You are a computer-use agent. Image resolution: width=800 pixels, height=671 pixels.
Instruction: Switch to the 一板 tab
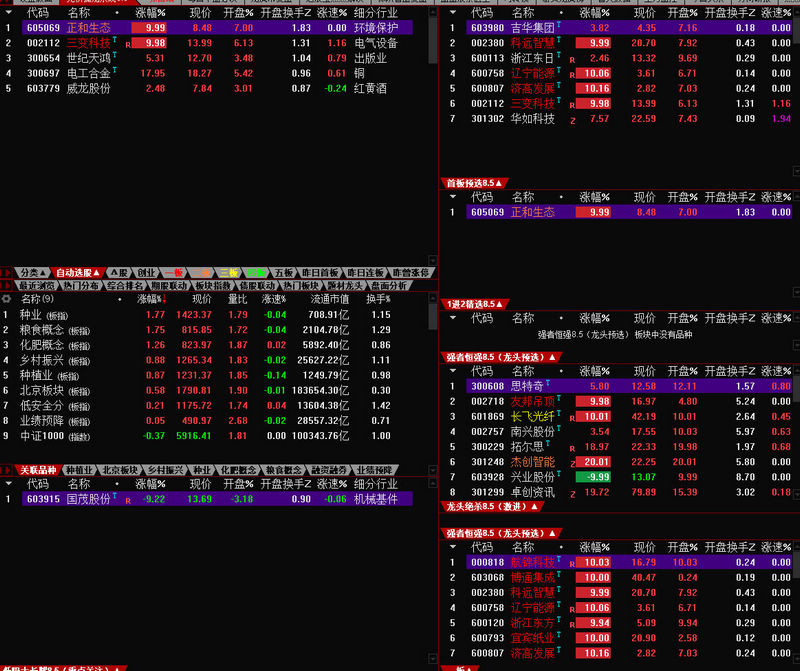[x=173, y=273]
